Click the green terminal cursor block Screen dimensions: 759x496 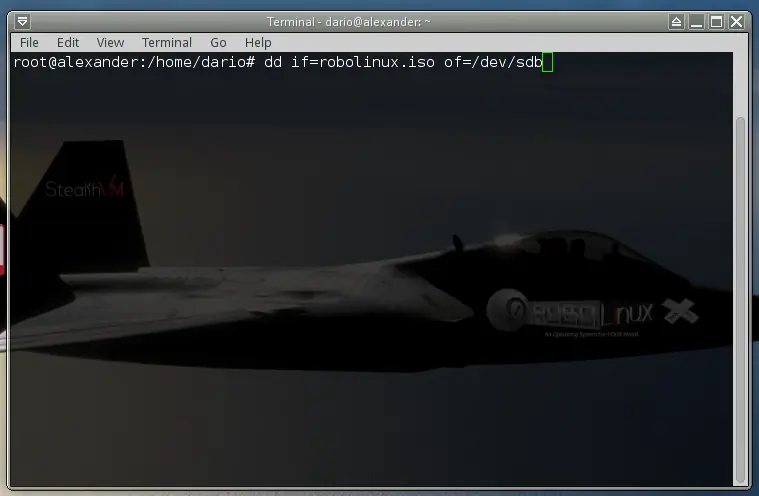coord(547,62)
